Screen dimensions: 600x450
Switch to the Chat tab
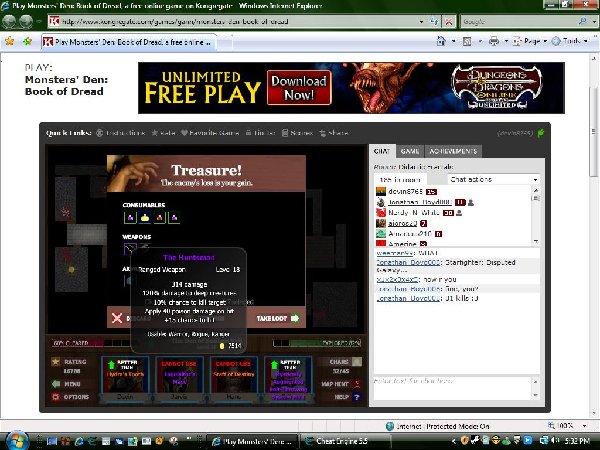pyautogui.click(x=382, y=151)
